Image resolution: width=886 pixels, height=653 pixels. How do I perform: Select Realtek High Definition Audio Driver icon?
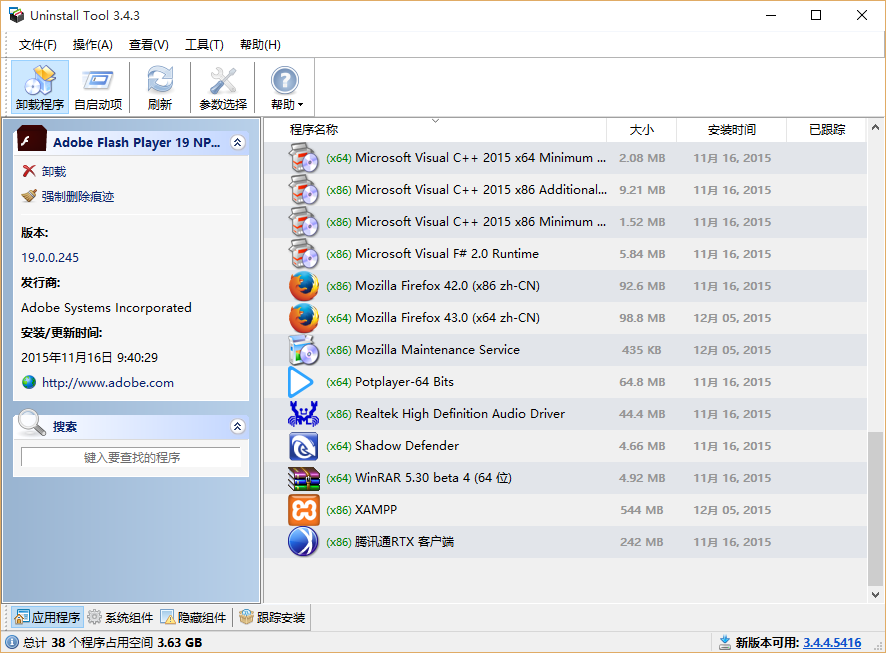(x=303, y=414)
